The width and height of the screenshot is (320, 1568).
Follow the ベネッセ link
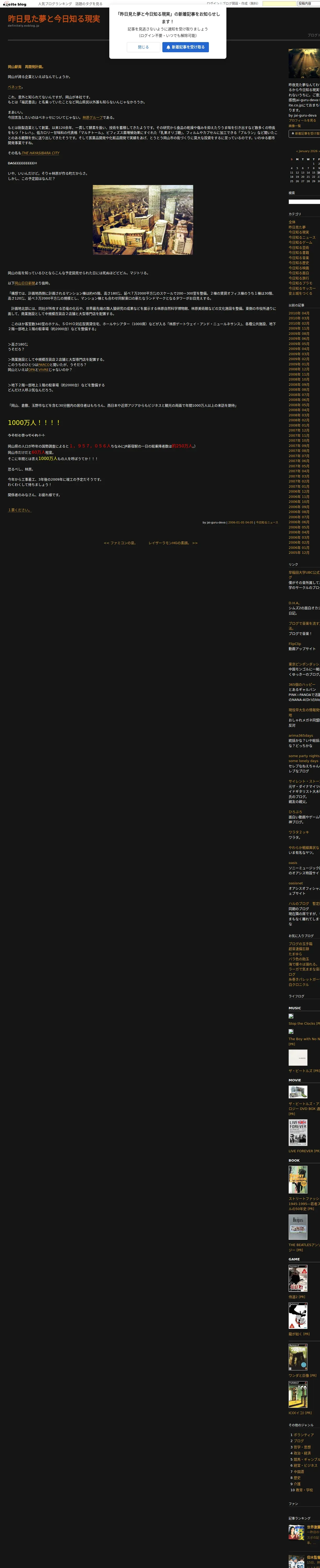(x=15, y=87)
